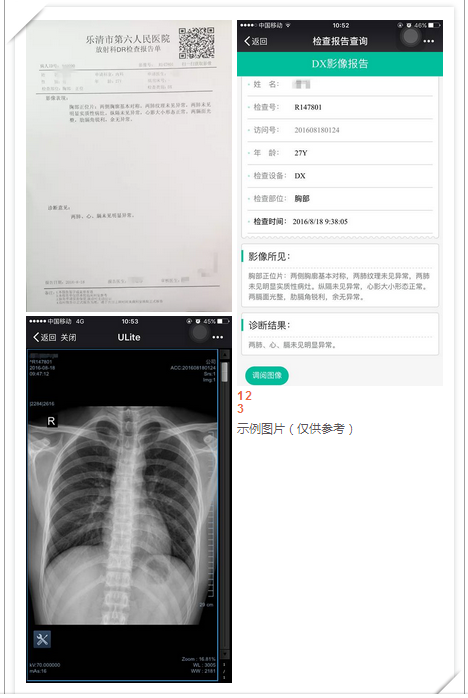Tap the 影像所见 findings section

340,276
